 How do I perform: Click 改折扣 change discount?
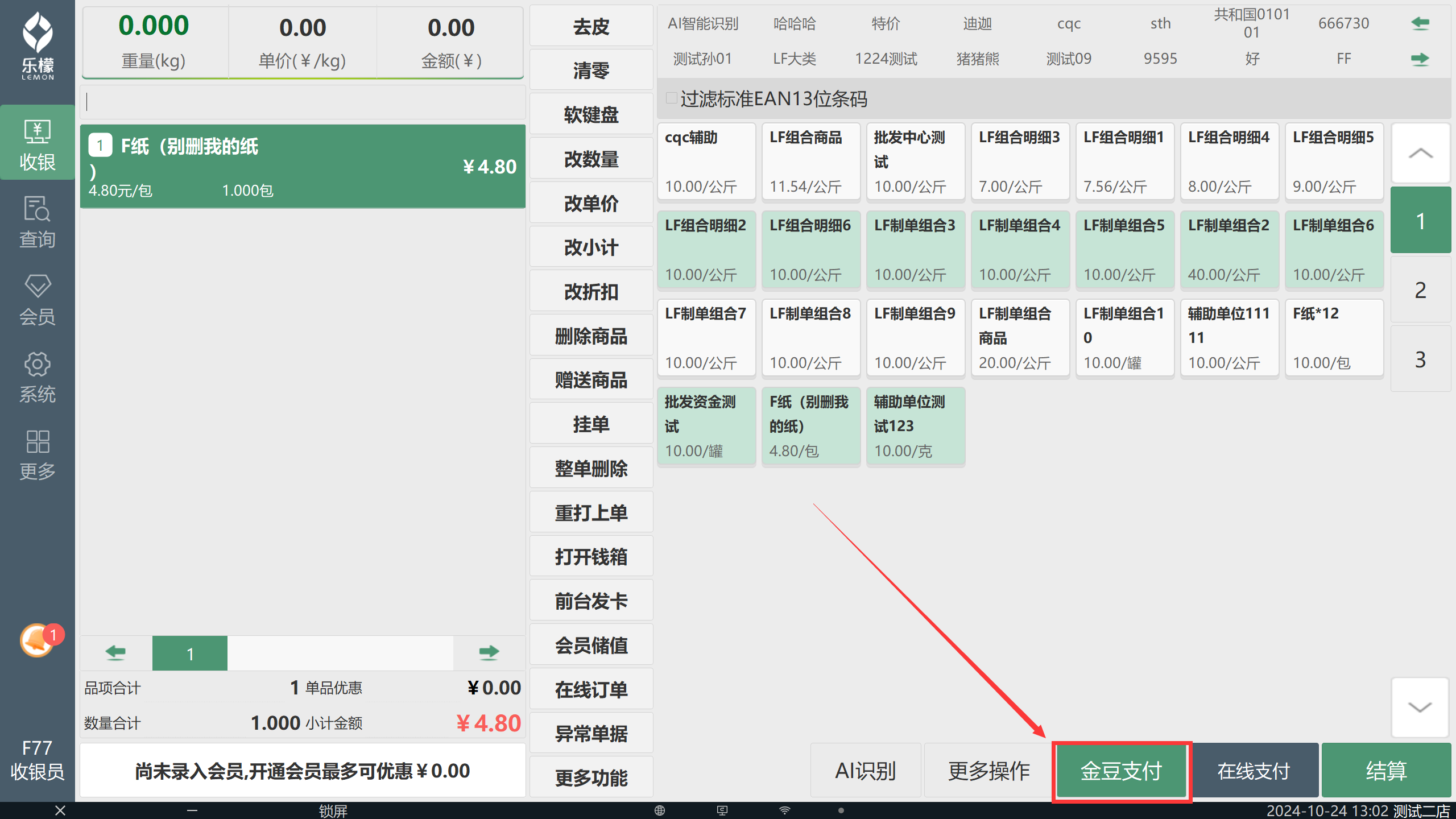pos(591,291)
